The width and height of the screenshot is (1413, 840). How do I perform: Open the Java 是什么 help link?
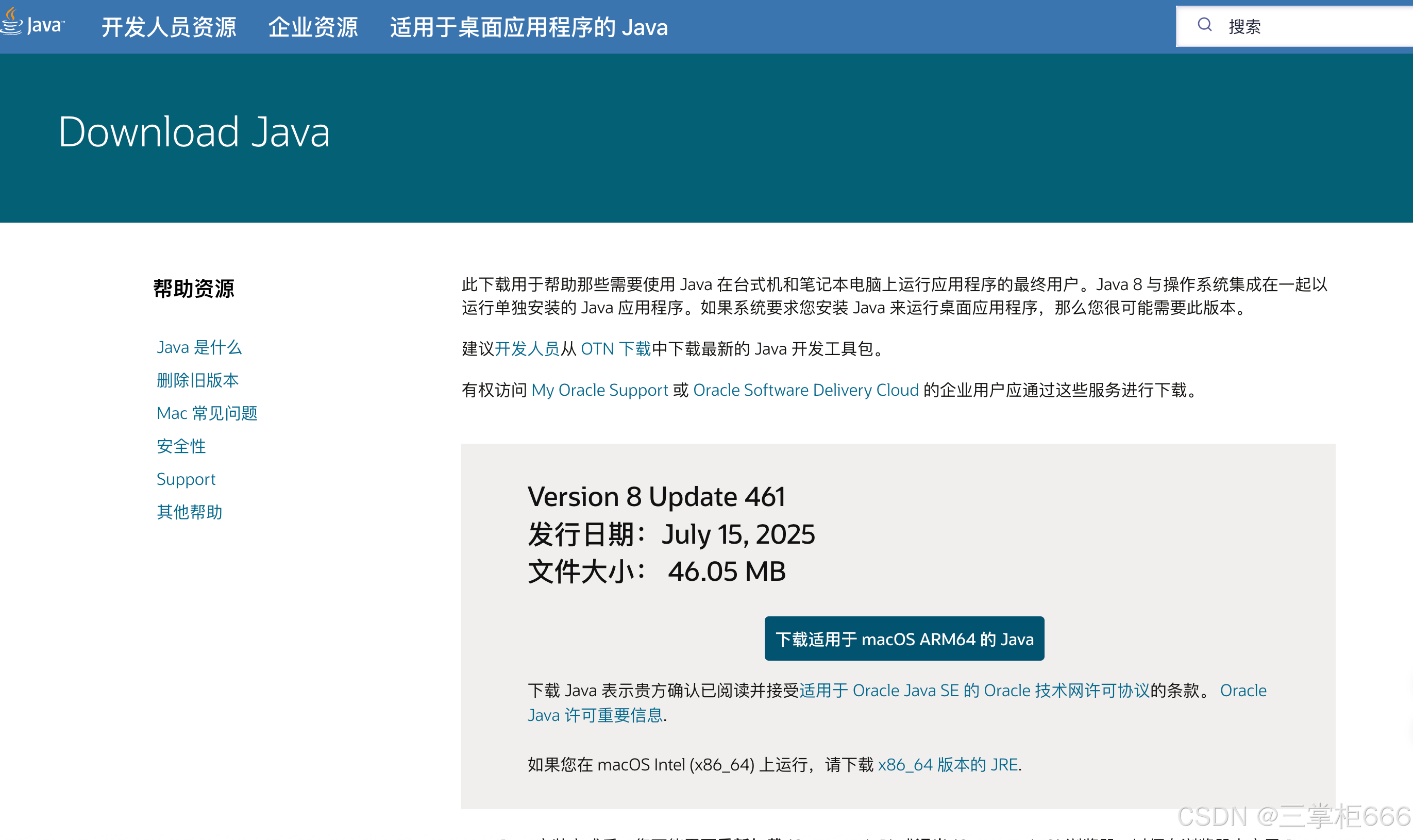click(199, 347)
